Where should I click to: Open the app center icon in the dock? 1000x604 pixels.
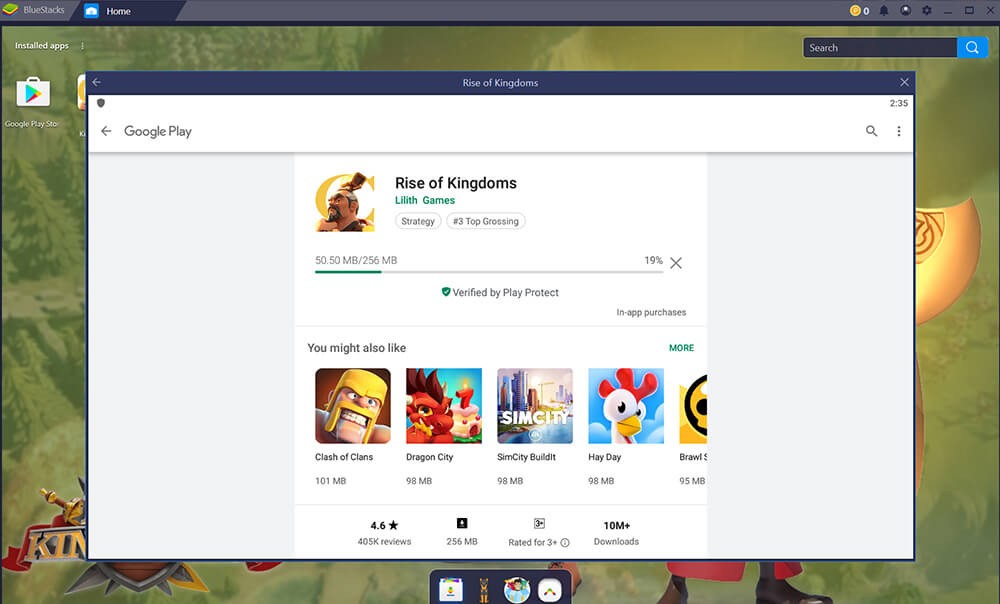[450, 589]
